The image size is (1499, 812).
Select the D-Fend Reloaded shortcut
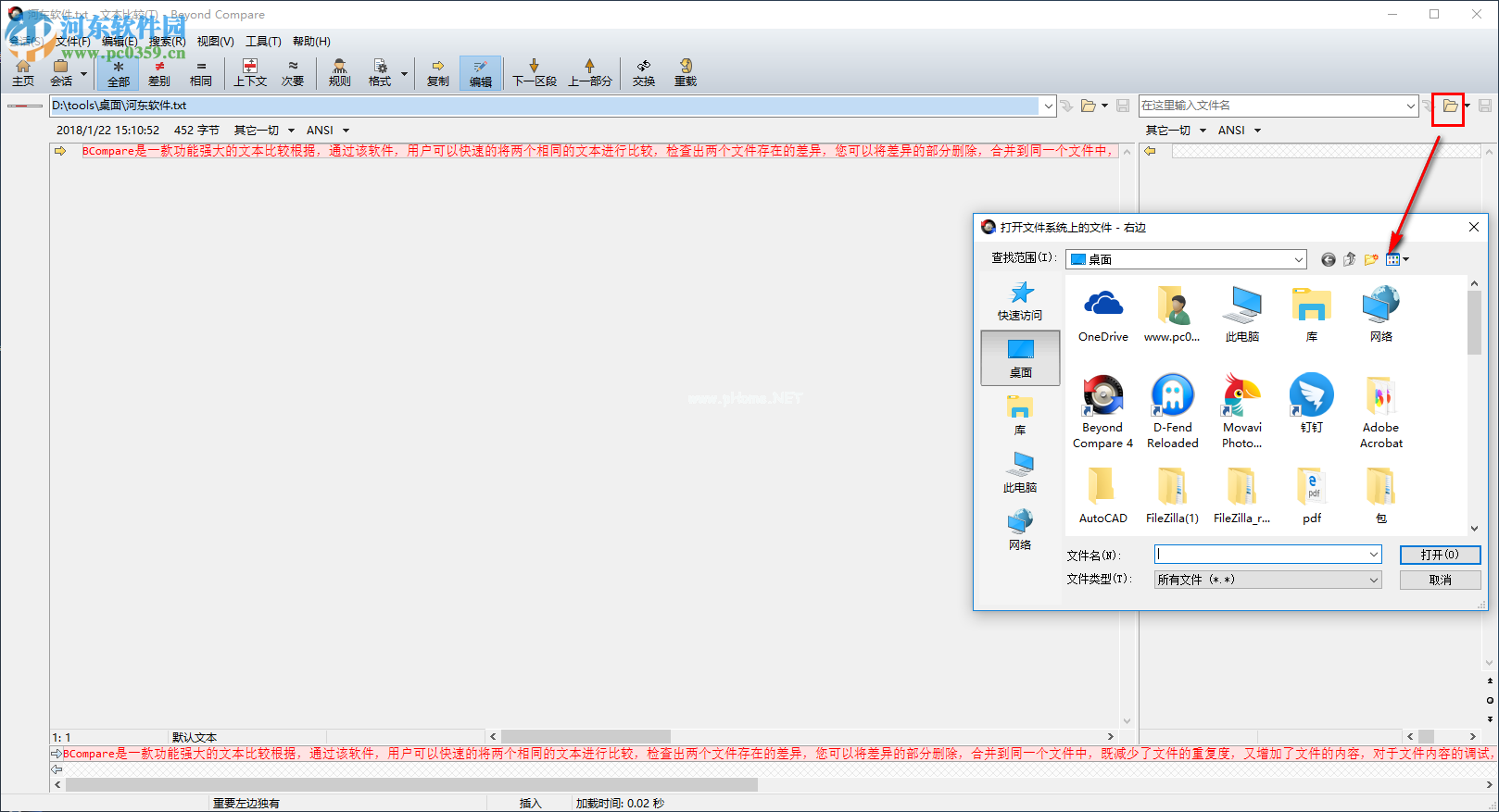point(1173,411)
